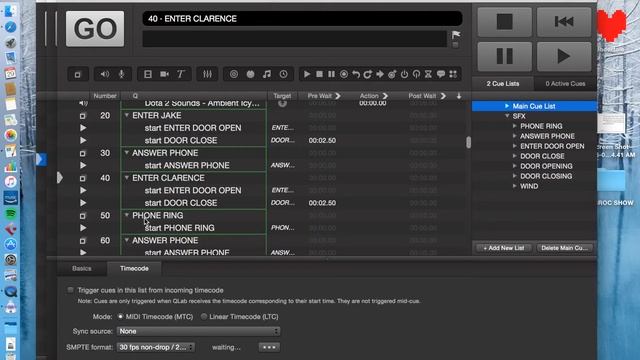
Task: Collapse the SFX cue list tree
Action: pos(507,116)
